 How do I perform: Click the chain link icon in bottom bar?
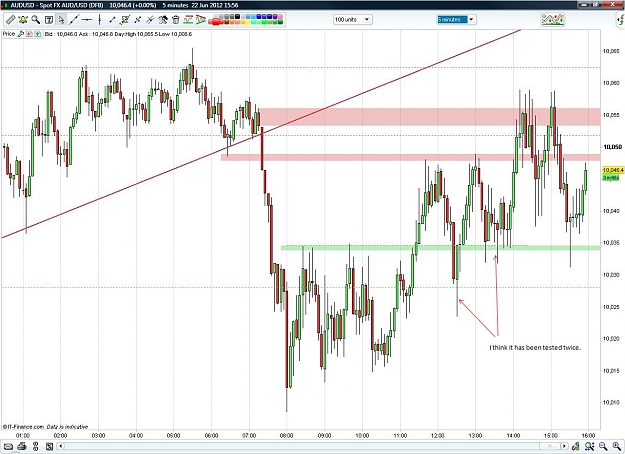[x=35, y=446]
